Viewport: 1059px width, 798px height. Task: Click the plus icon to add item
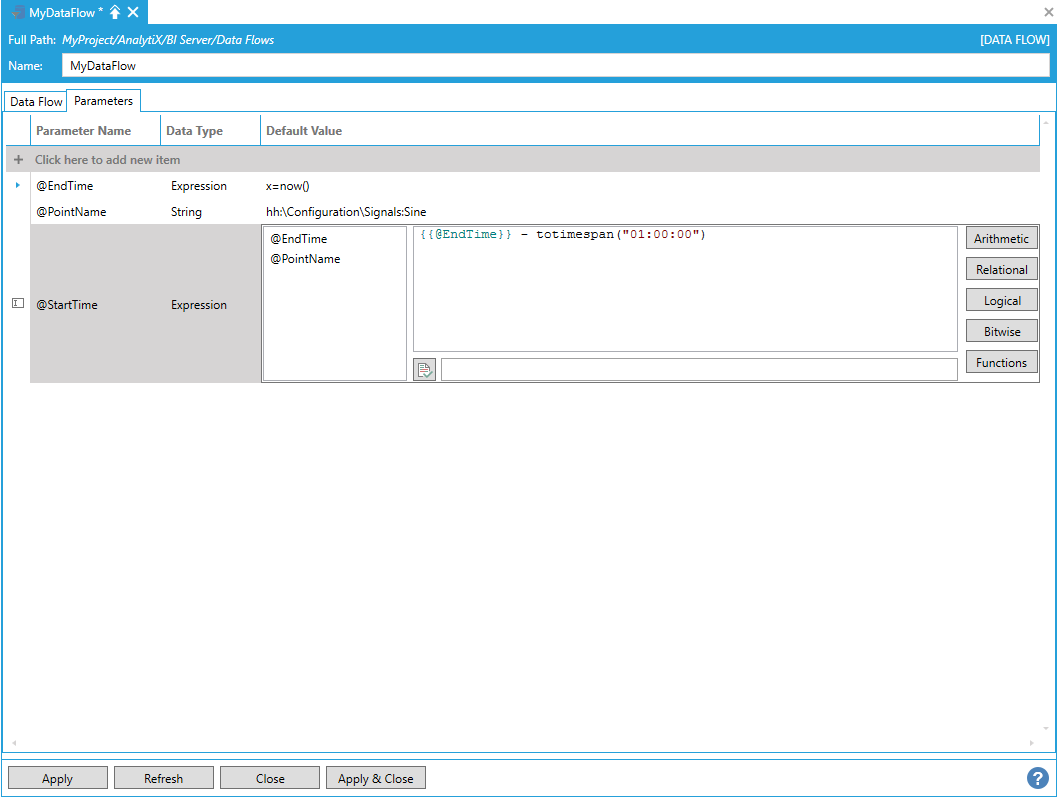[x=18, y=160]
